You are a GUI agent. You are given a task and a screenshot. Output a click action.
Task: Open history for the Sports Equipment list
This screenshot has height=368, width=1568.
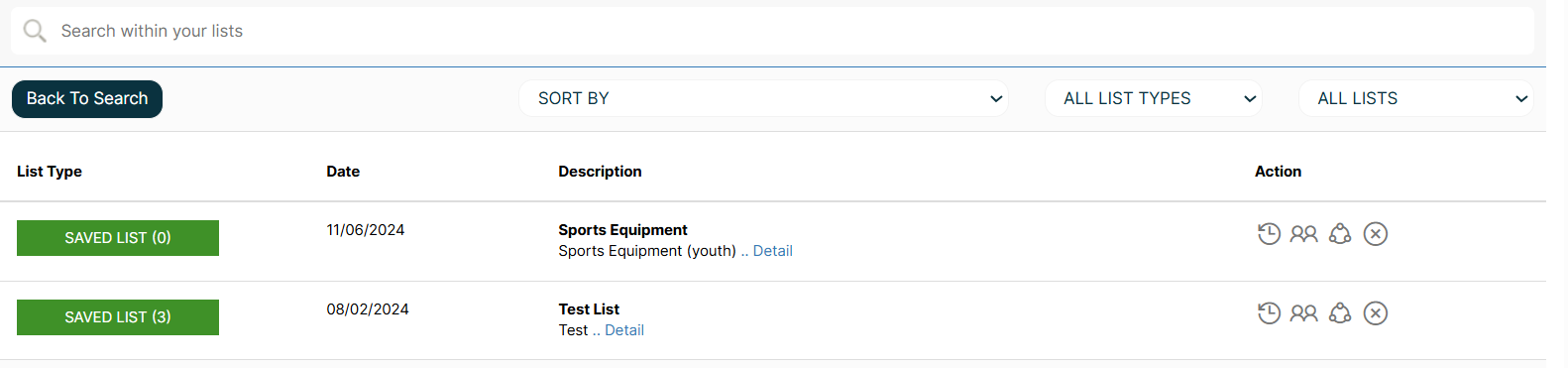[x=1269, y=234]
